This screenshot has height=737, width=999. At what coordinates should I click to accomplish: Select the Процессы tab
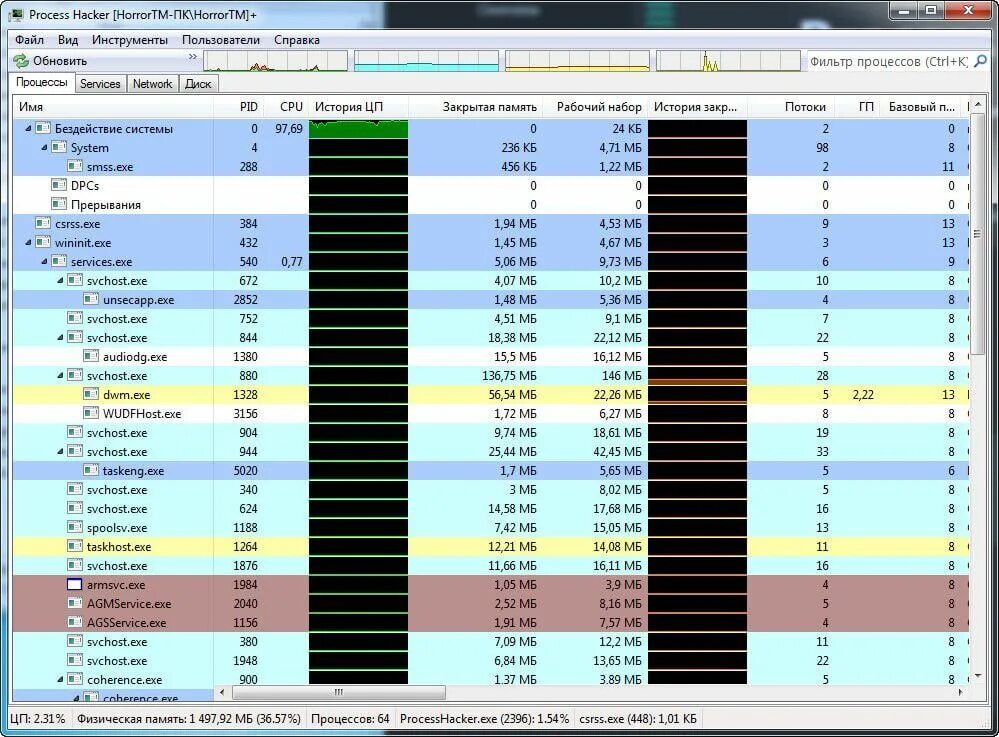pos(41,82)
